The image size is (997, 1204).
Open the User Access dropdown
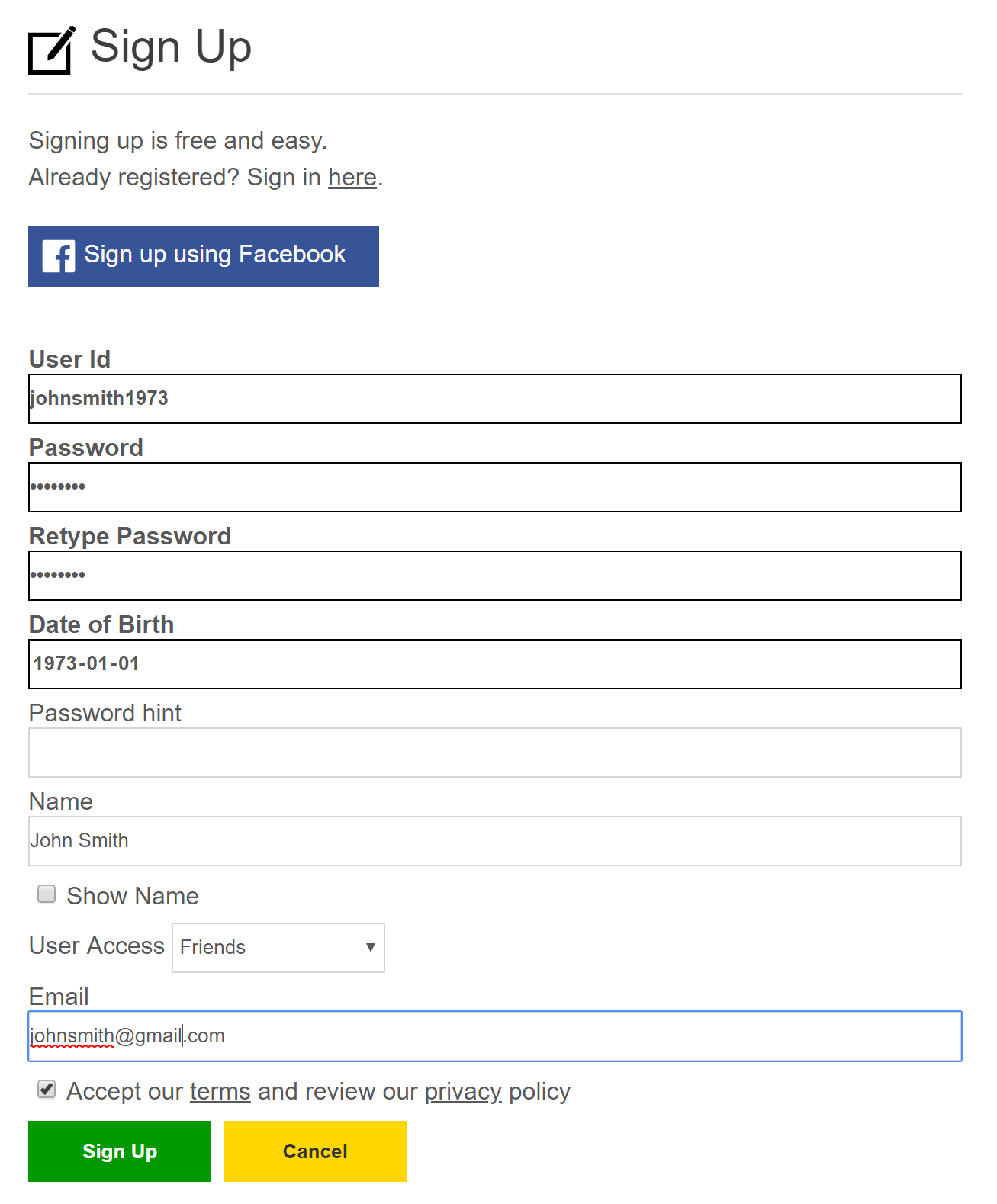coord(278,948)
